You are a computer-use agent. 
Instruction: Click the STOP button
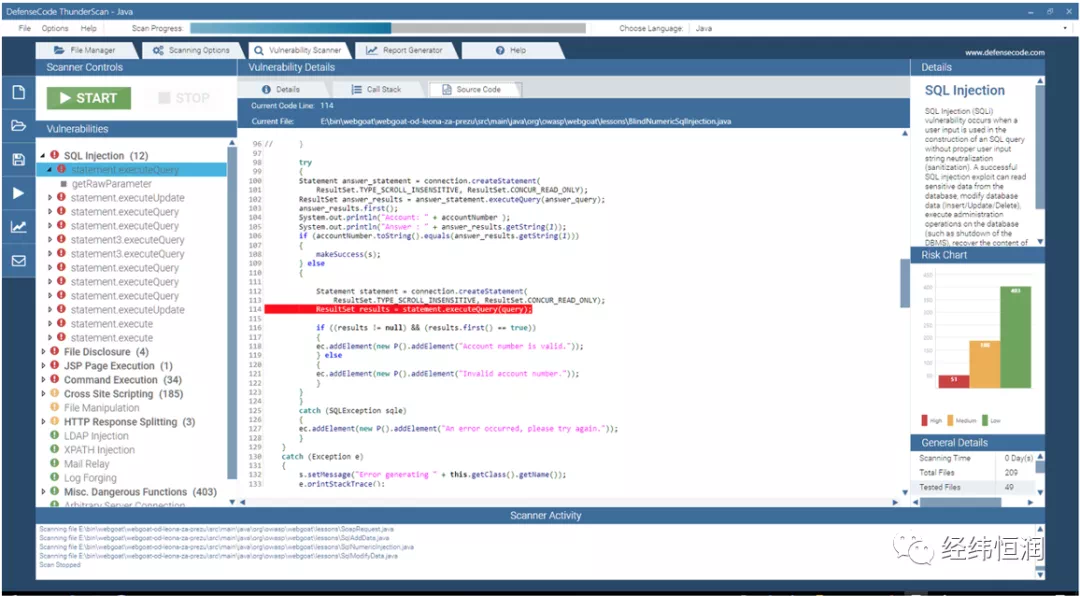tap(184, 98)
